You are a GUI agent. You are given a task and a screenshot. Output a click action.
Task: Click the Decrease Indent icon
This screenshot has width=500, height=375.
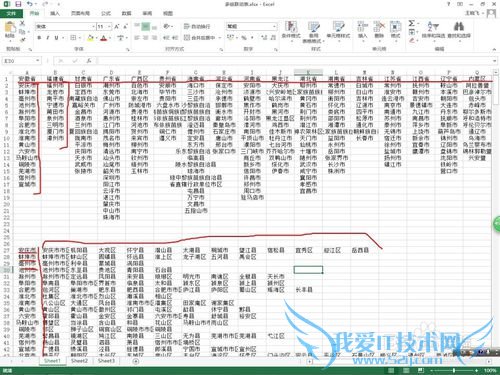[x=166, y=38]
